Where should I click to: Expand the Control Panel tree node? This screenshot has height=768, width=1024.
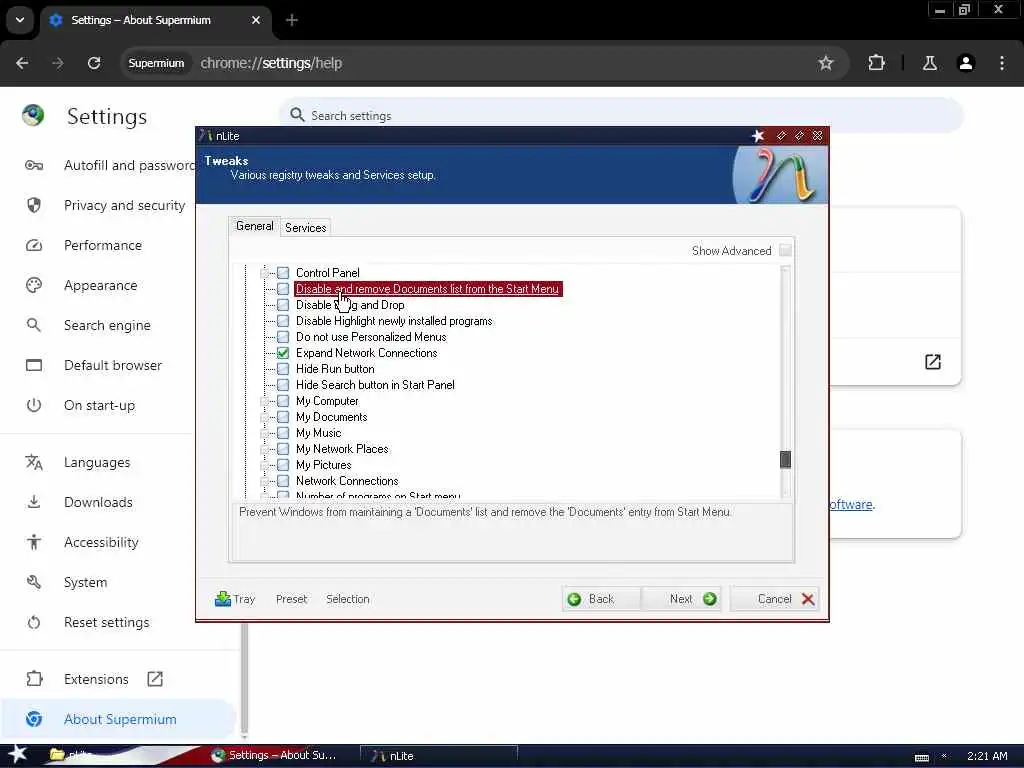(x=264, y=273)
